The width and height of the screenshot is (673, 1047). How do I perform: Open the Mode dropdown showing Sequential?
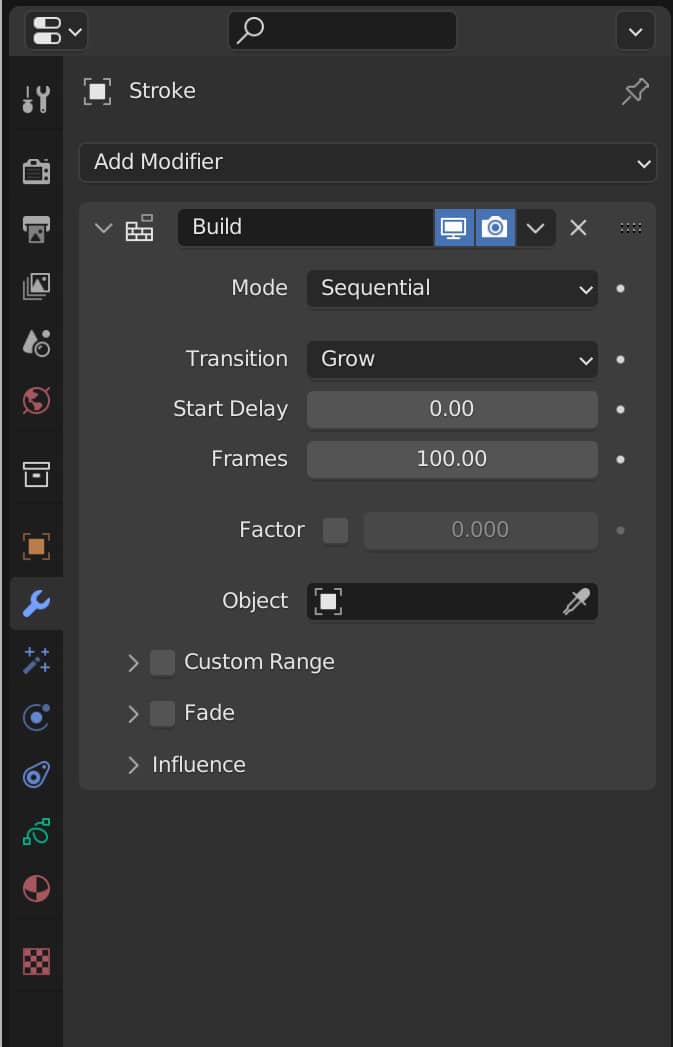451,288
